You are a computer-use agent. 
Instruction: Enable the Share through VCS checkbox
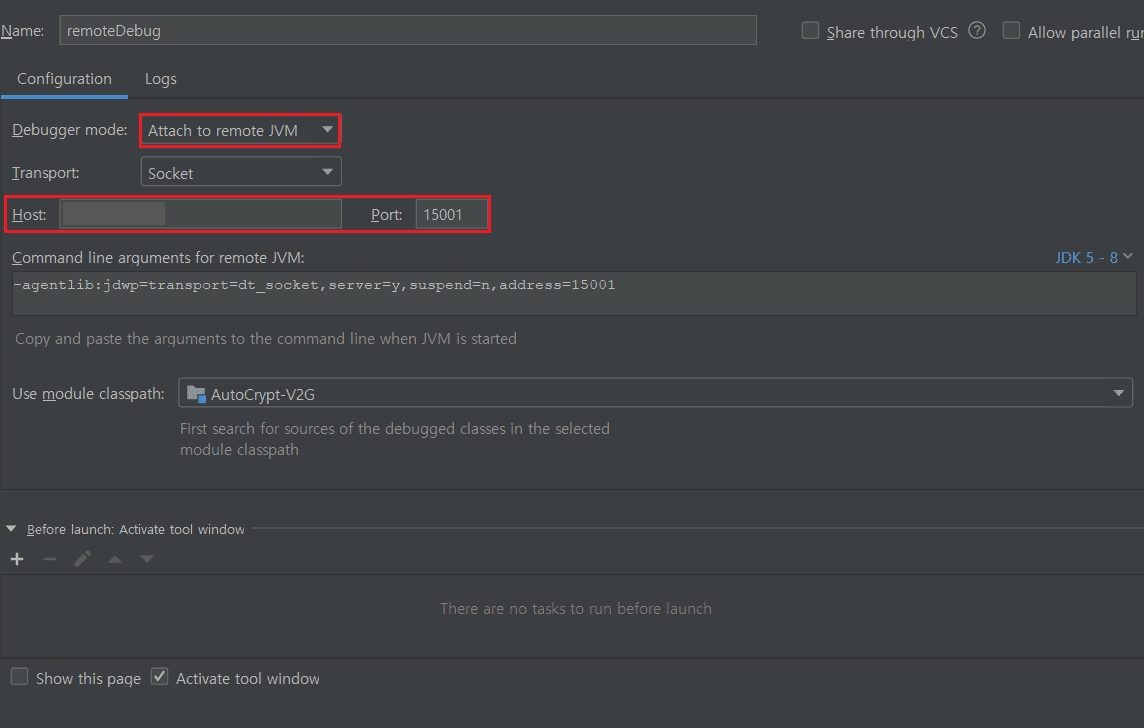(x=810, y=31)
